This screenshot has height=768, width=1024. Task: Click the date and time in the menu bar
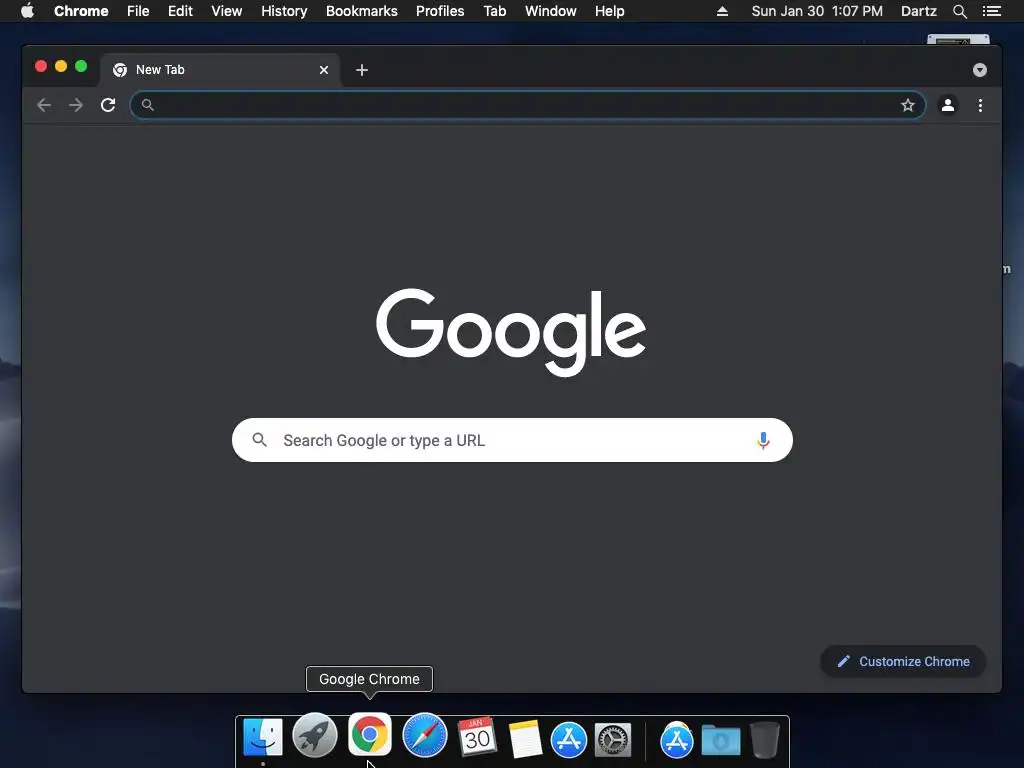coord(817,11)
